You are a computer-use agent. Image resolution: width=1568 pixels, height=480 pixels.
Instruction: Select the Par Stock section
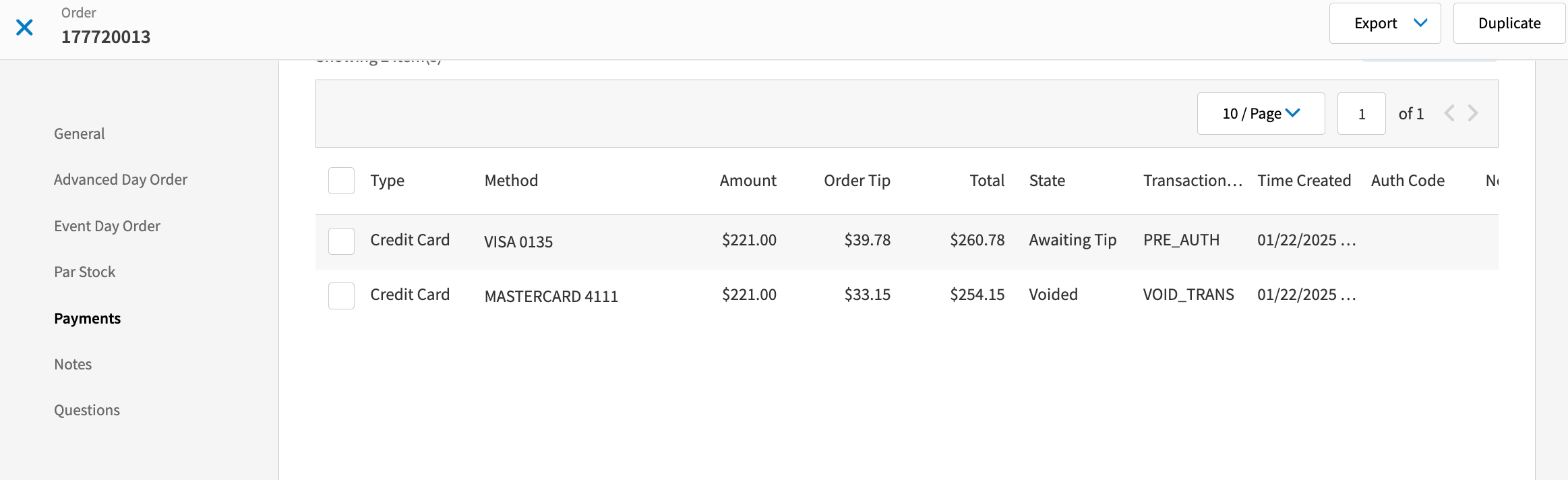pyautogui.click(x=84, y=271)
